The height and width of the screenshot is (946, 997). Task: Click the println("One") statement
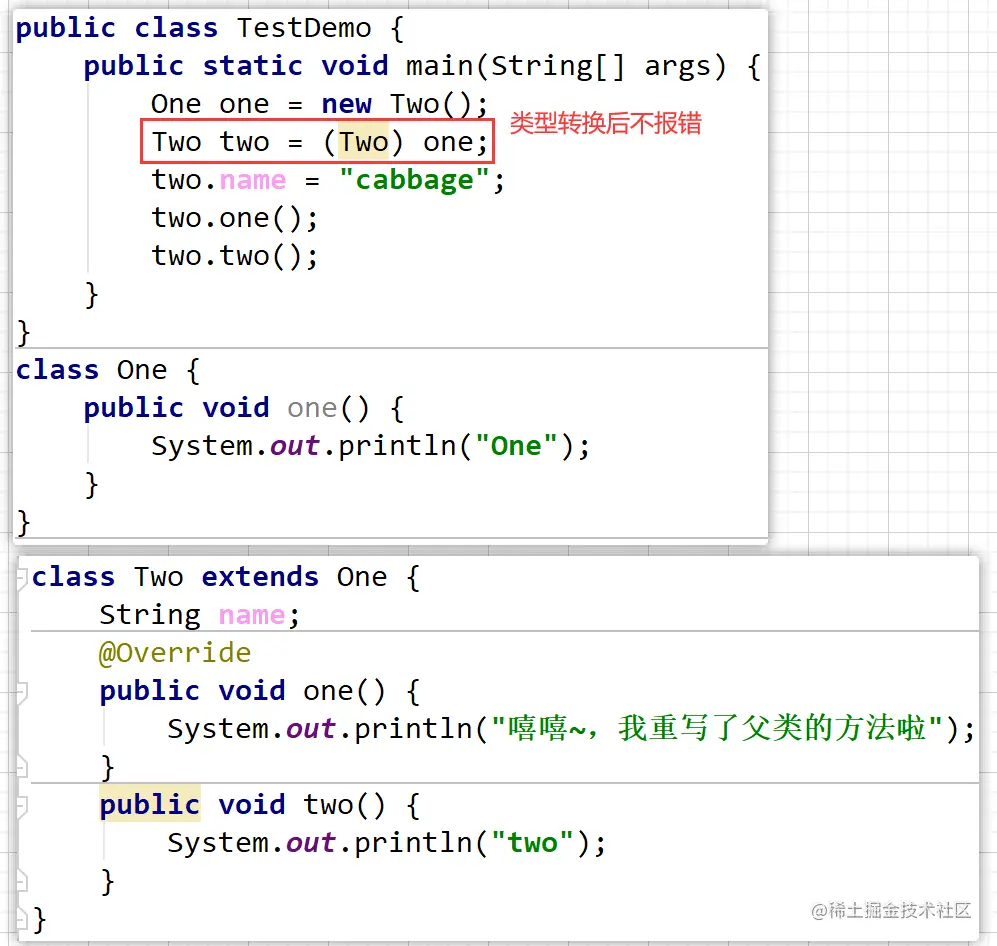coord(370,446)
